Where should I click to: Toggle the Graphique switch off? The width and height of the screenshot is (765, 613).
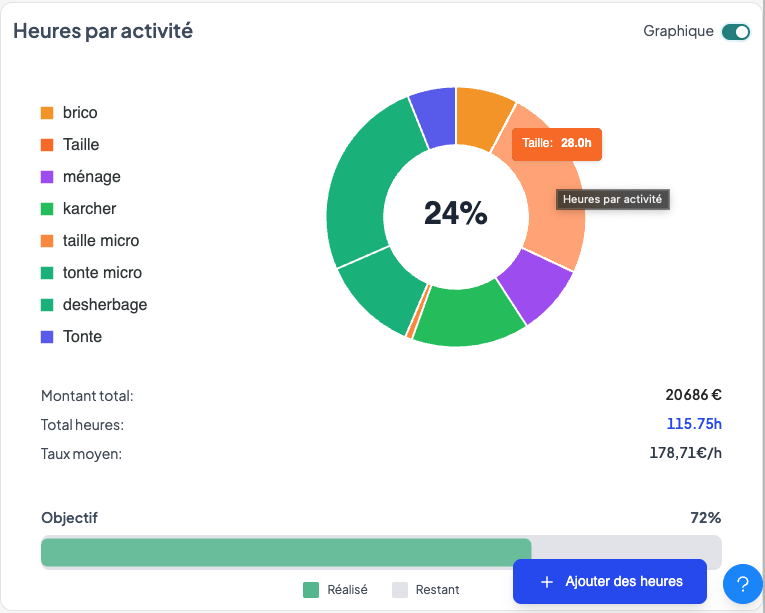click(735, 31)
